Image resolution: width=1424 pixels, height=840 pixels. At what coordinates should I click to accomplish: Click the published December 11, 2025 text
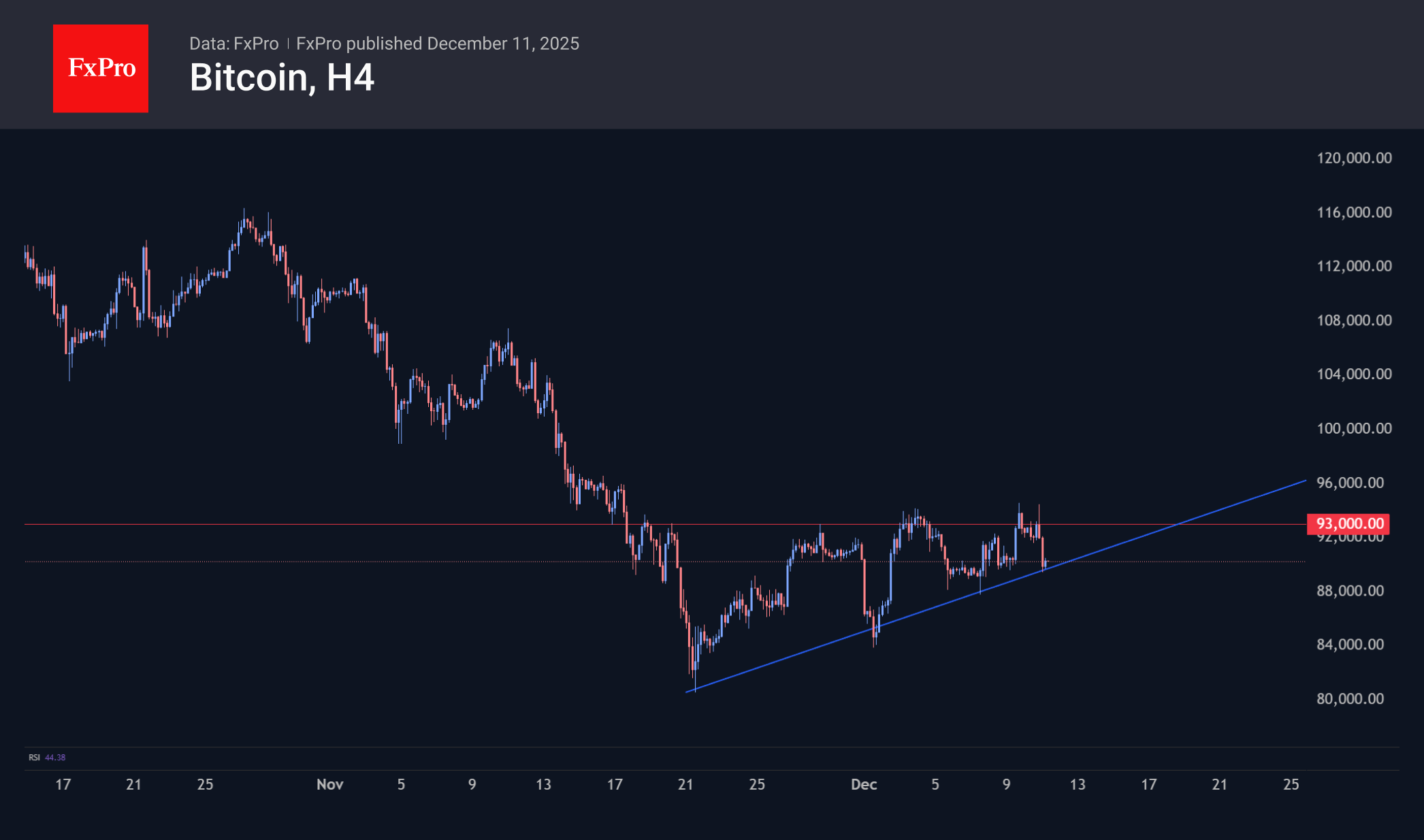click(x=438, y=44)
